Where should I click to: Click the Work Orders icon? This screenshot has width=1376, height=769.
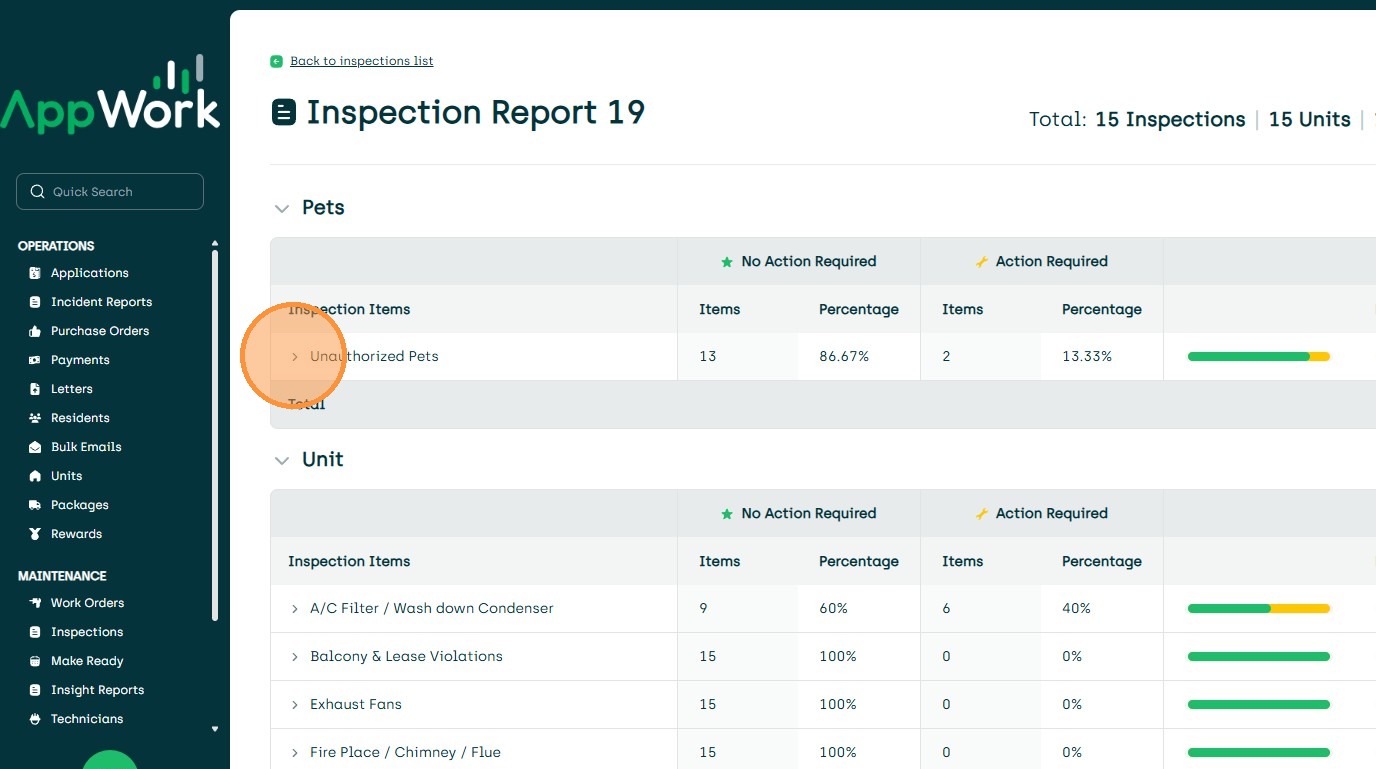coord(35,603)
